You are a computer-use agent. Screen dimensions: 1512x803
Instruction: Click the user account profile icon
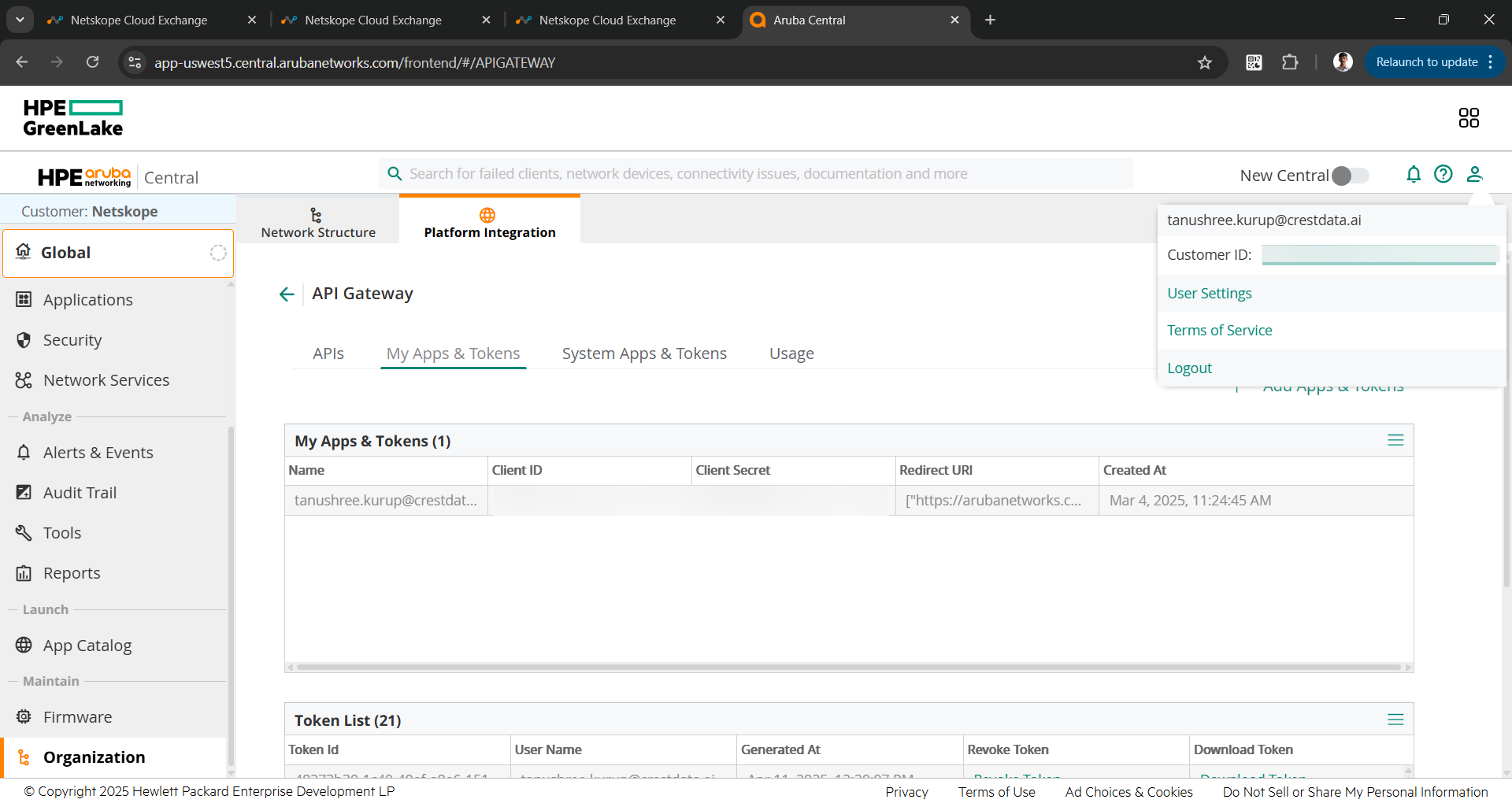1475,174
